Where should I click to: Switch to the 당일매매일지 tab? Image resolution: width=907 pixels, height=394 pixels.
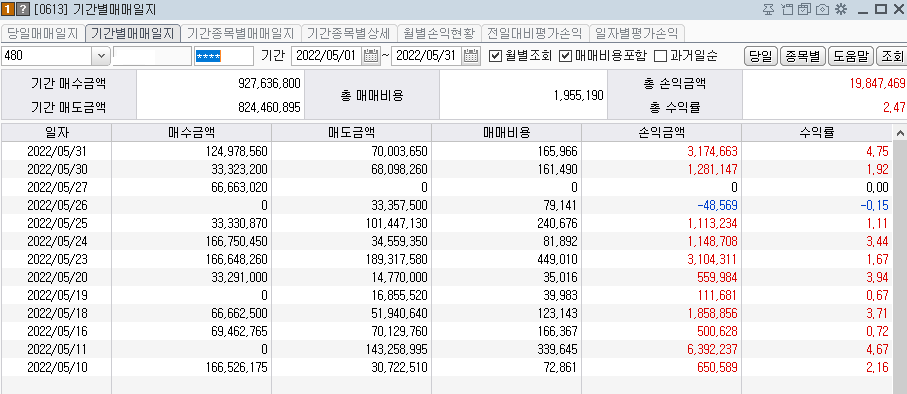(x=43, y=33)
